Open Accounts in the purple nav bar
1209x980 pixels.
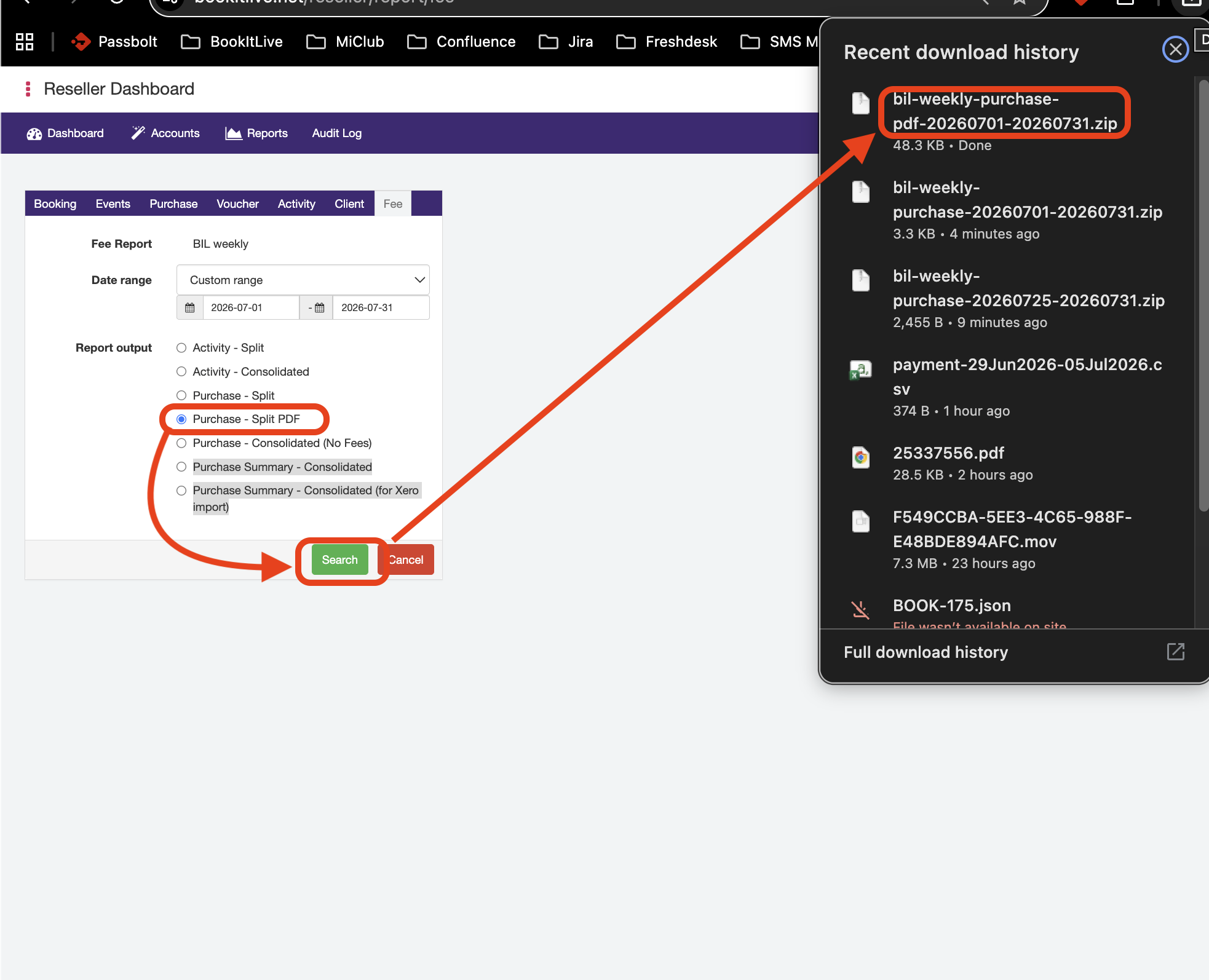pyautogui.click(x=165, y=133)
